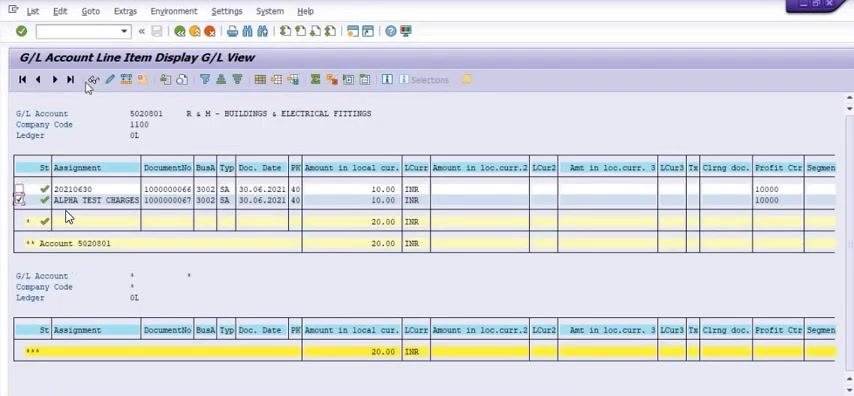This screenshot has width=854, height=396.
Task: Click the blue Help question mark icon
Action: point(391,32)
